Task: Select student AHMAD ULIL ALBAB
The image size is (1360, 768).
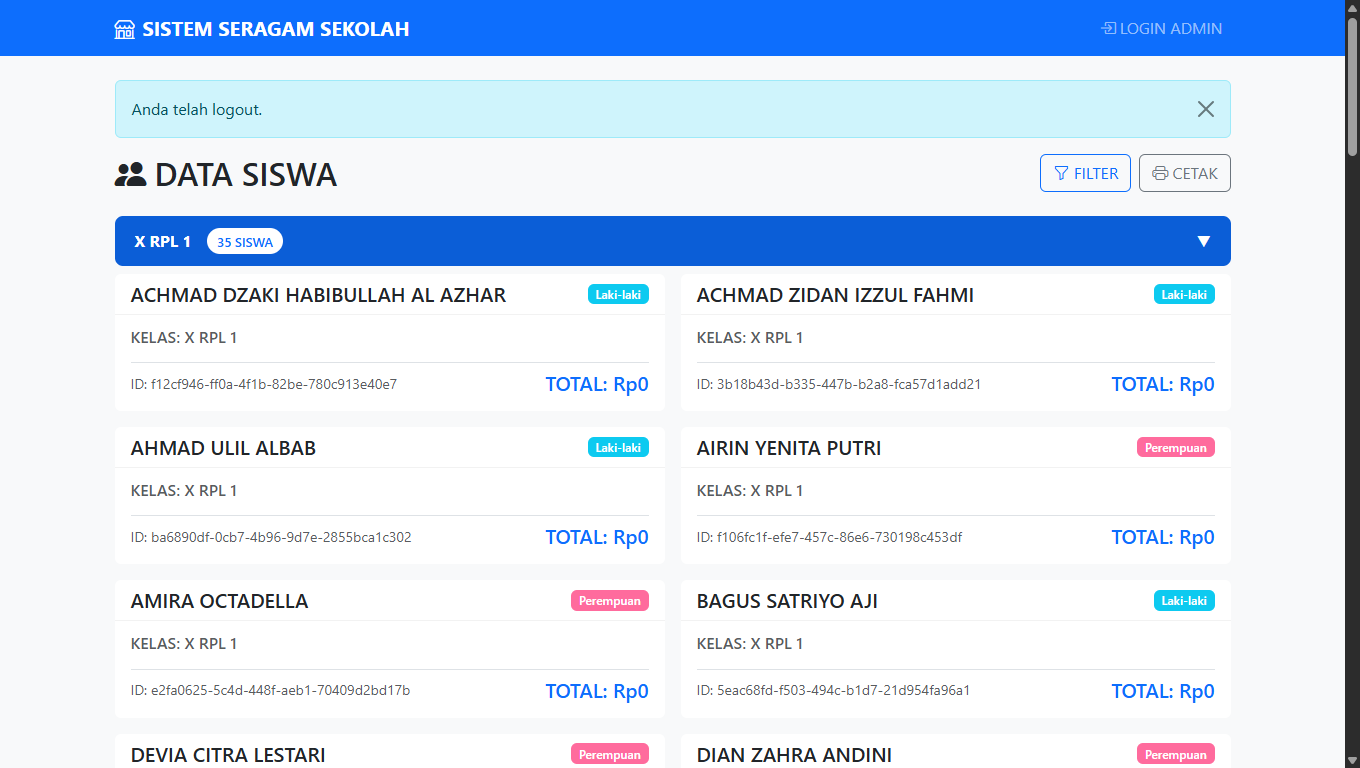Action: (x=224, y=448)
